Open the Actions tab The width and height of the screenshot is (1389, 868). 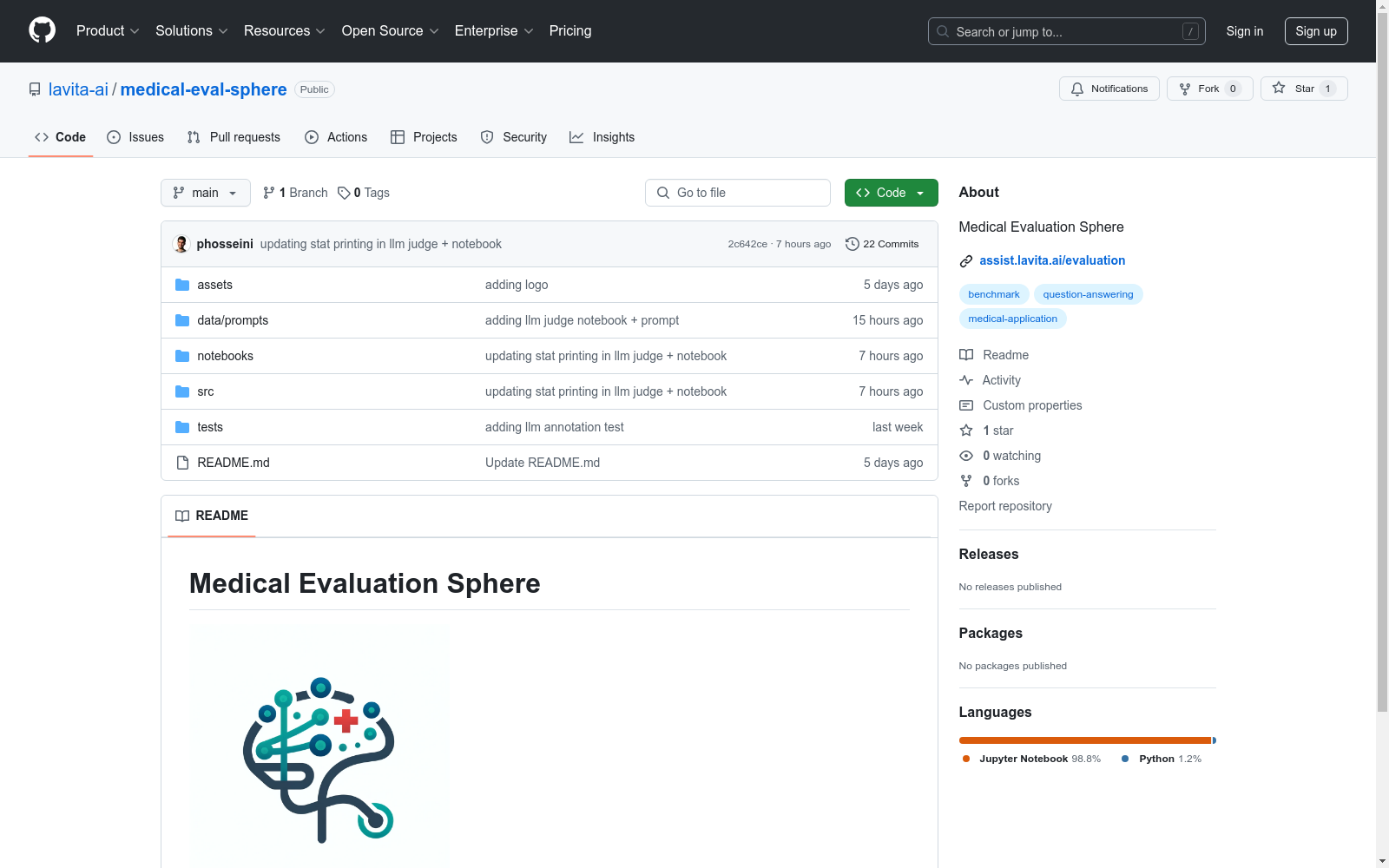(336, 137)
